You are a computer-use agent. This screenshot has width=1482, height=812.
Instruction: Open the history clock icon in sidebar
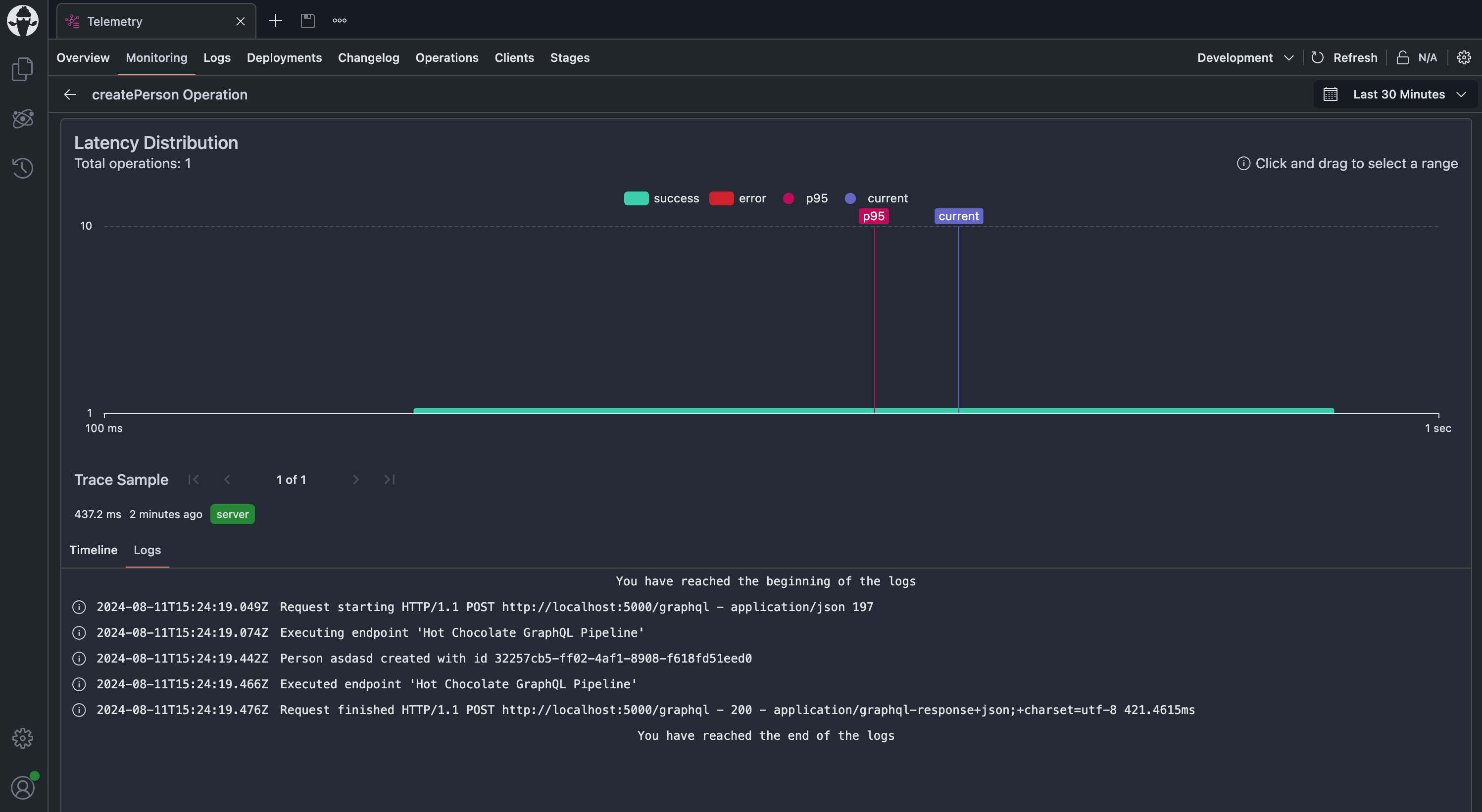22,168
